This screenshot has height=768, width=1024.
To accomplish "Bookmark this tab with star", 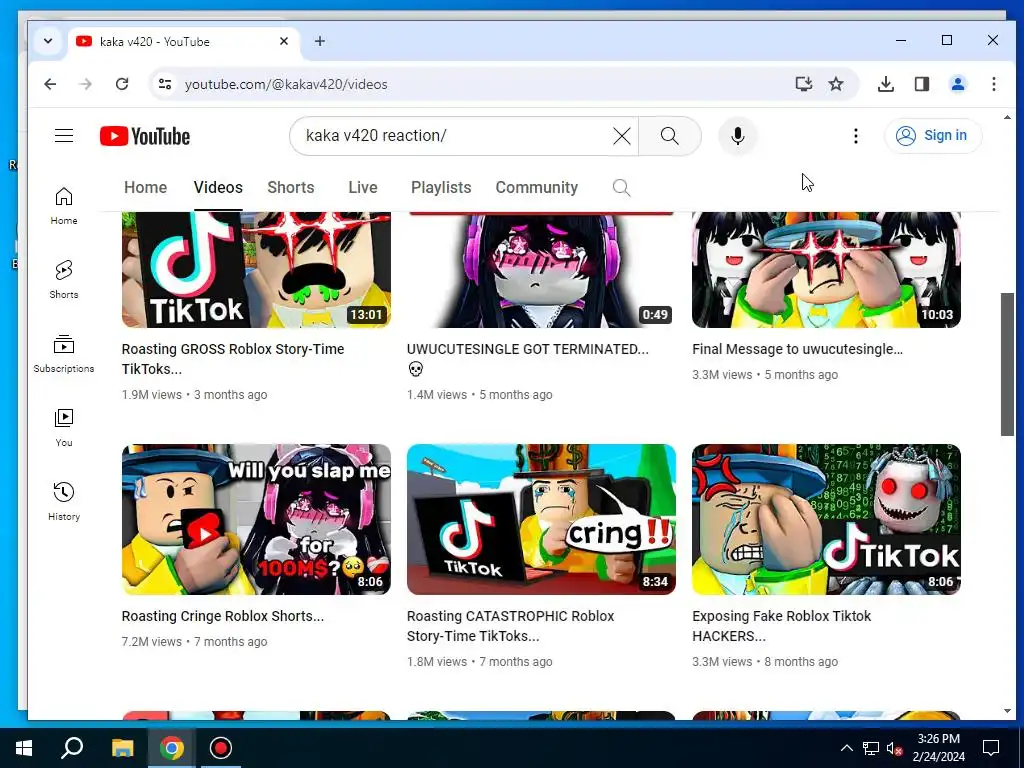I will (836, 84).
